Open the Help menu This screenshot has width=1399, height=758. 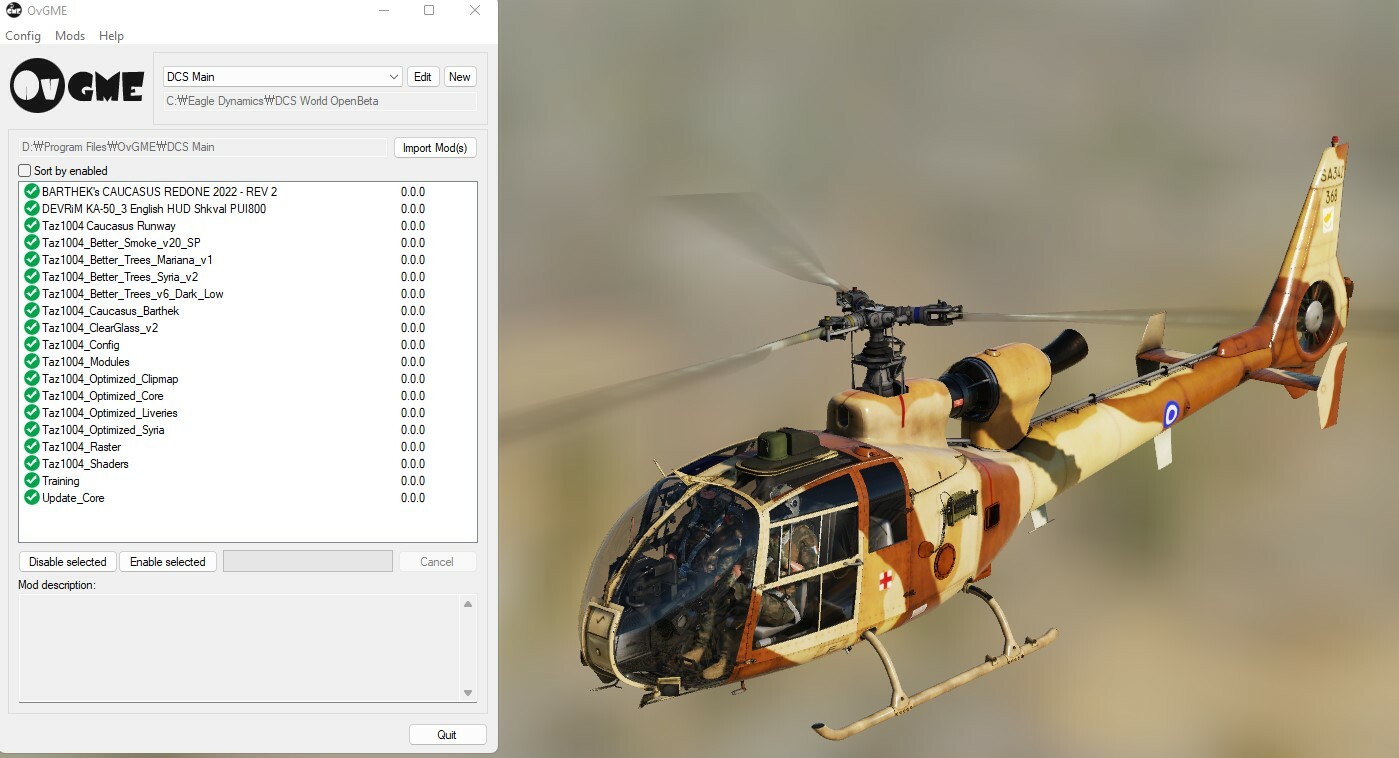[x=111, y=36]
